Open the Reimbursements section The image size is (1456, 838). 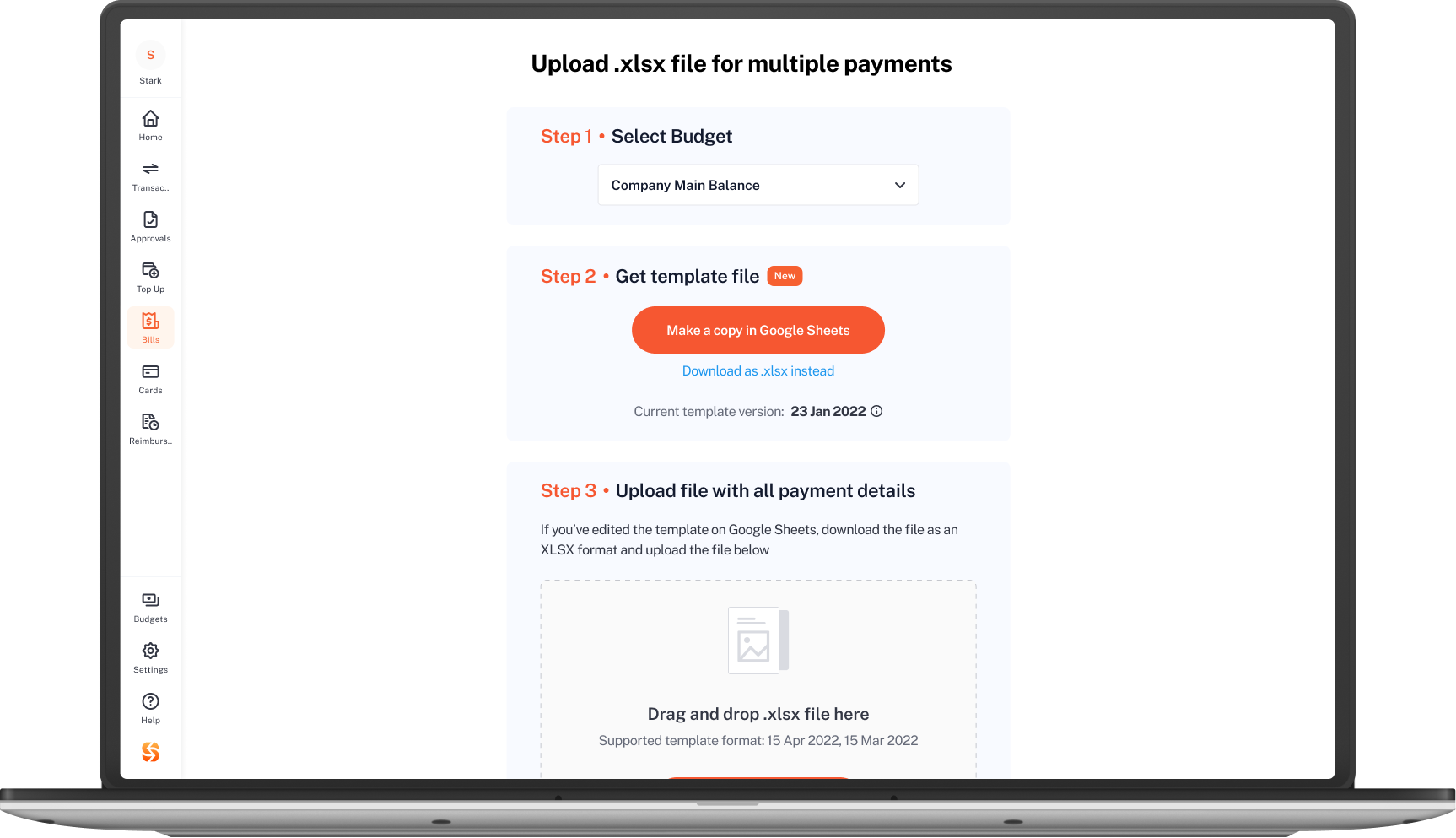tap(150, 429)
